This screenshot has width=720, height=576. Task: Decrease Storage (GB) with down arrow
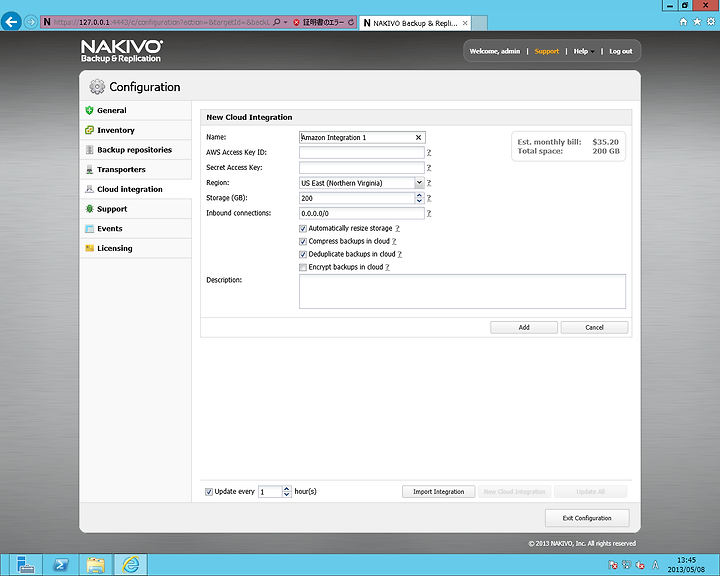click(x=419, y=201)
